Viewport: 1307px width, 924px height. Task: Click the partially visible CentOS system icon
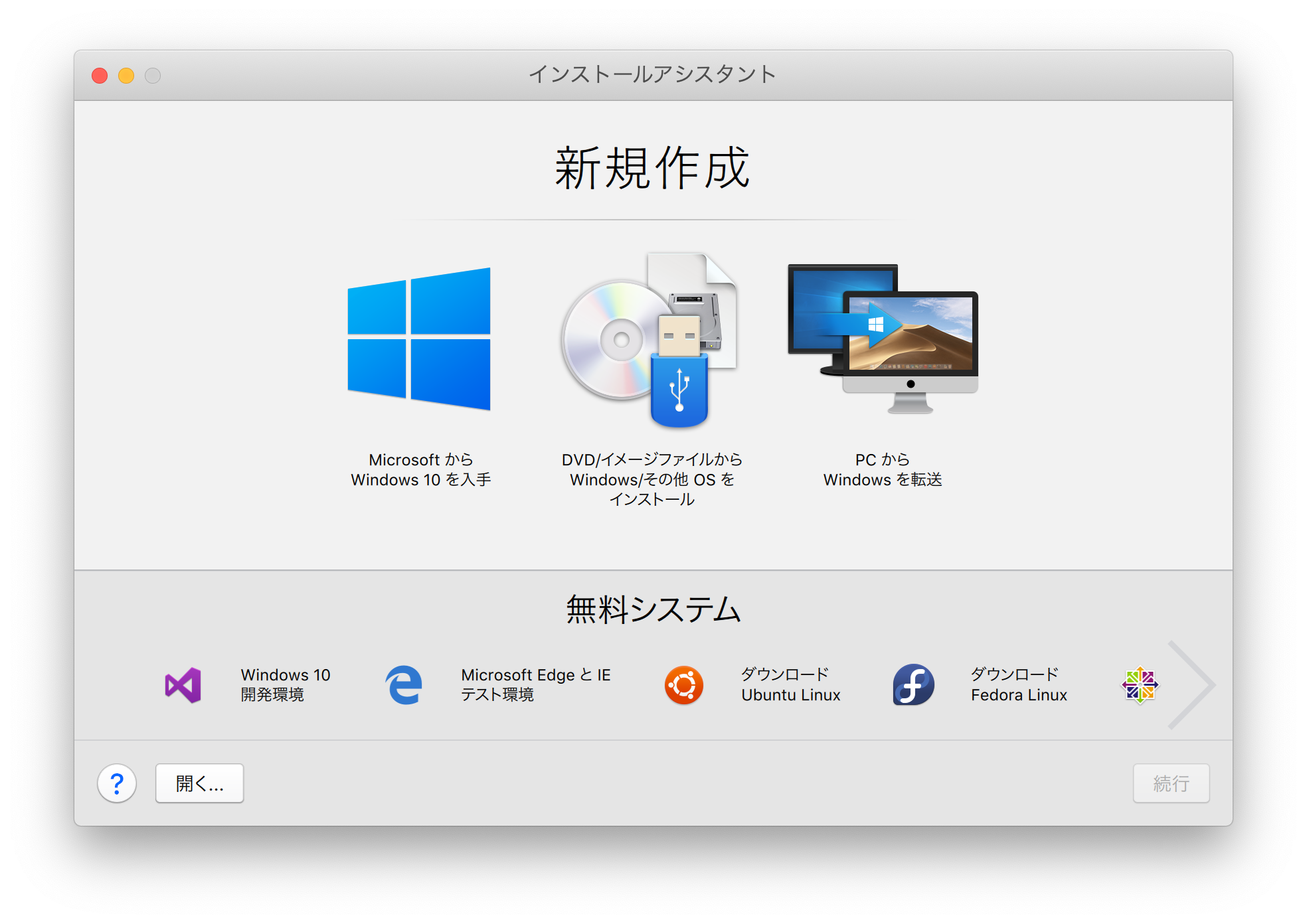(1141, 684)
